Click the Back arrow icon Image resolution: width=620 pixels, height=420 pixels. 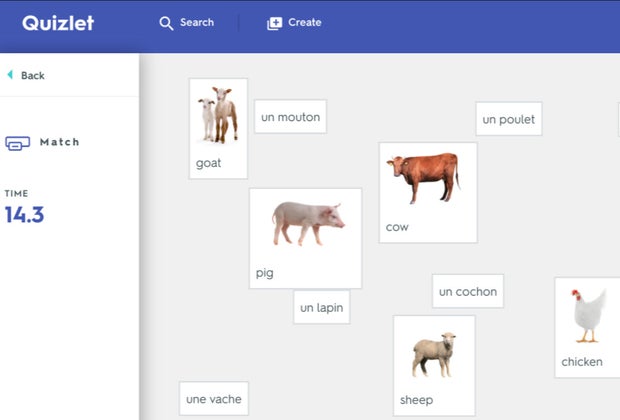pyautogui.click(x=10, y=75)
